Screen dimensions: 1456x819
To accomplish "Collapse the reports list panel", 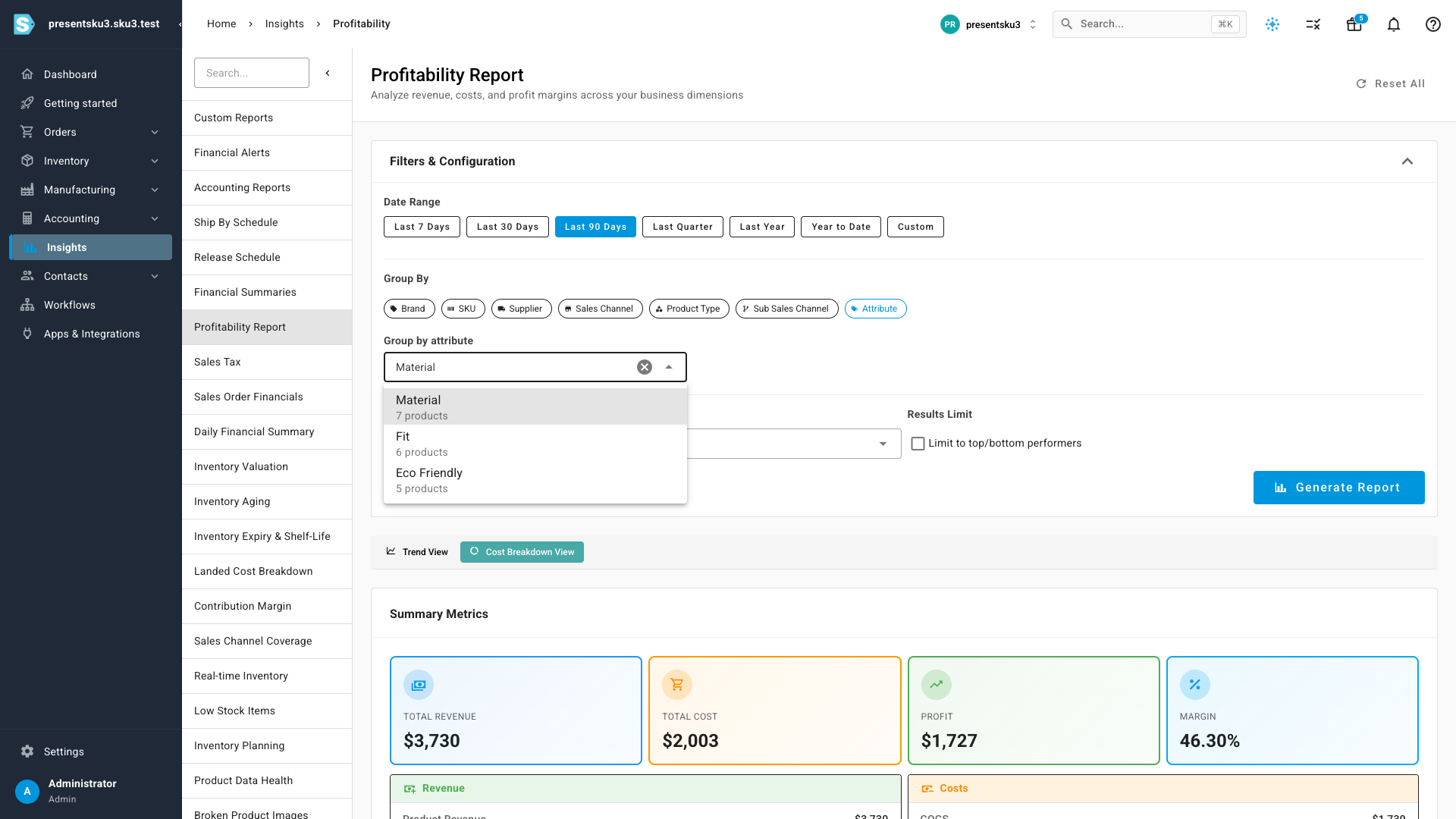I will tap(328, 73).
